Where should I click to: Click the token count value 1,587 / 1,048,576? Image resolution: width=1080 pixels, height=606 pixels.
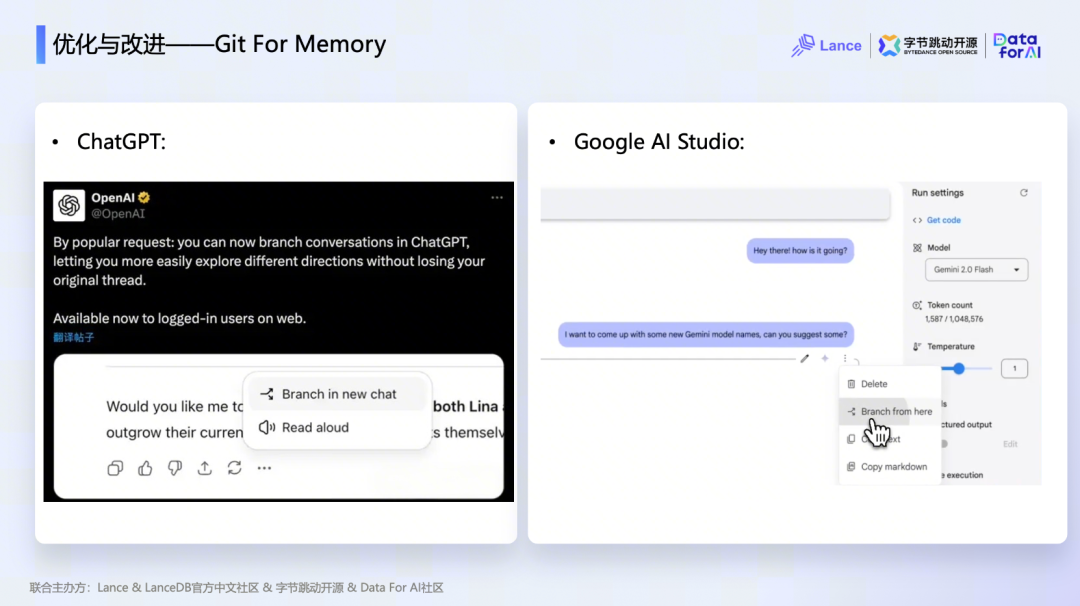pos(954,319)
